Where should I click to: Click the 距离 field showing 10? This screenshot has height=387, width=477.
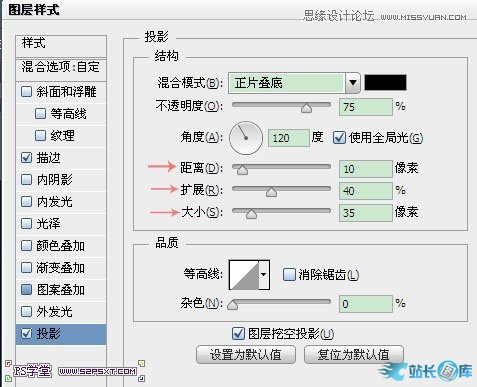366,169
